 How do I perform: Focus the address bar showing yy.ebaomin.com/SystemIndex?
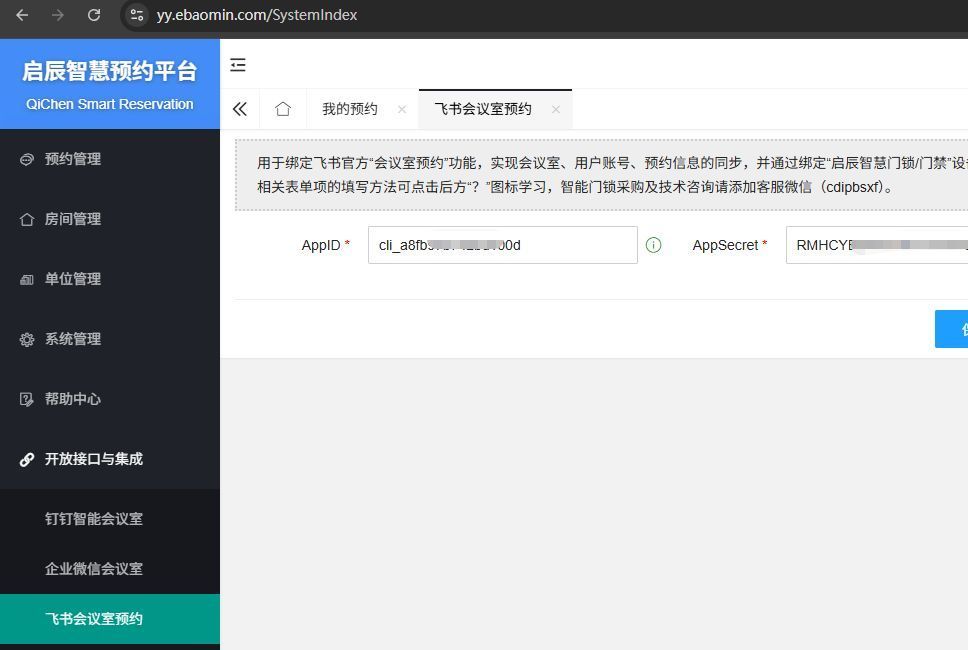pos(257,15)
